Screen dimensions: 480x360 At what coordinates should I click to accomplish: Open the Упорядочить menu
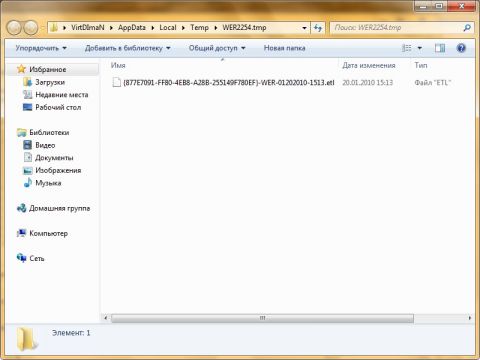pos(41,48)
